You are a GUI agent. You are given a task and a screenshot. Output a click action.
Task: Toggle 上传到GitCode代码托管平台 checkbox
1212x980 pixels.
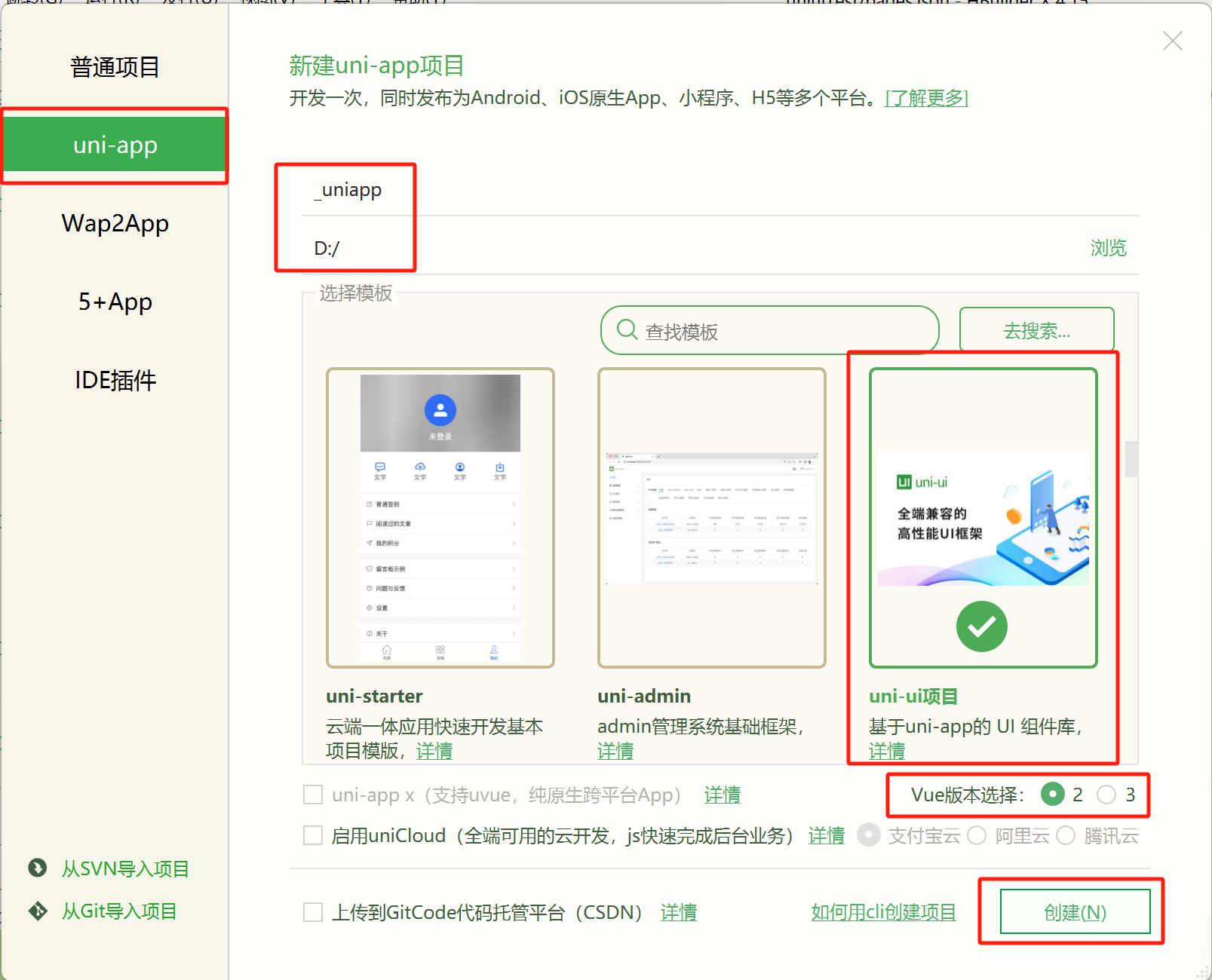pos(312,912)
